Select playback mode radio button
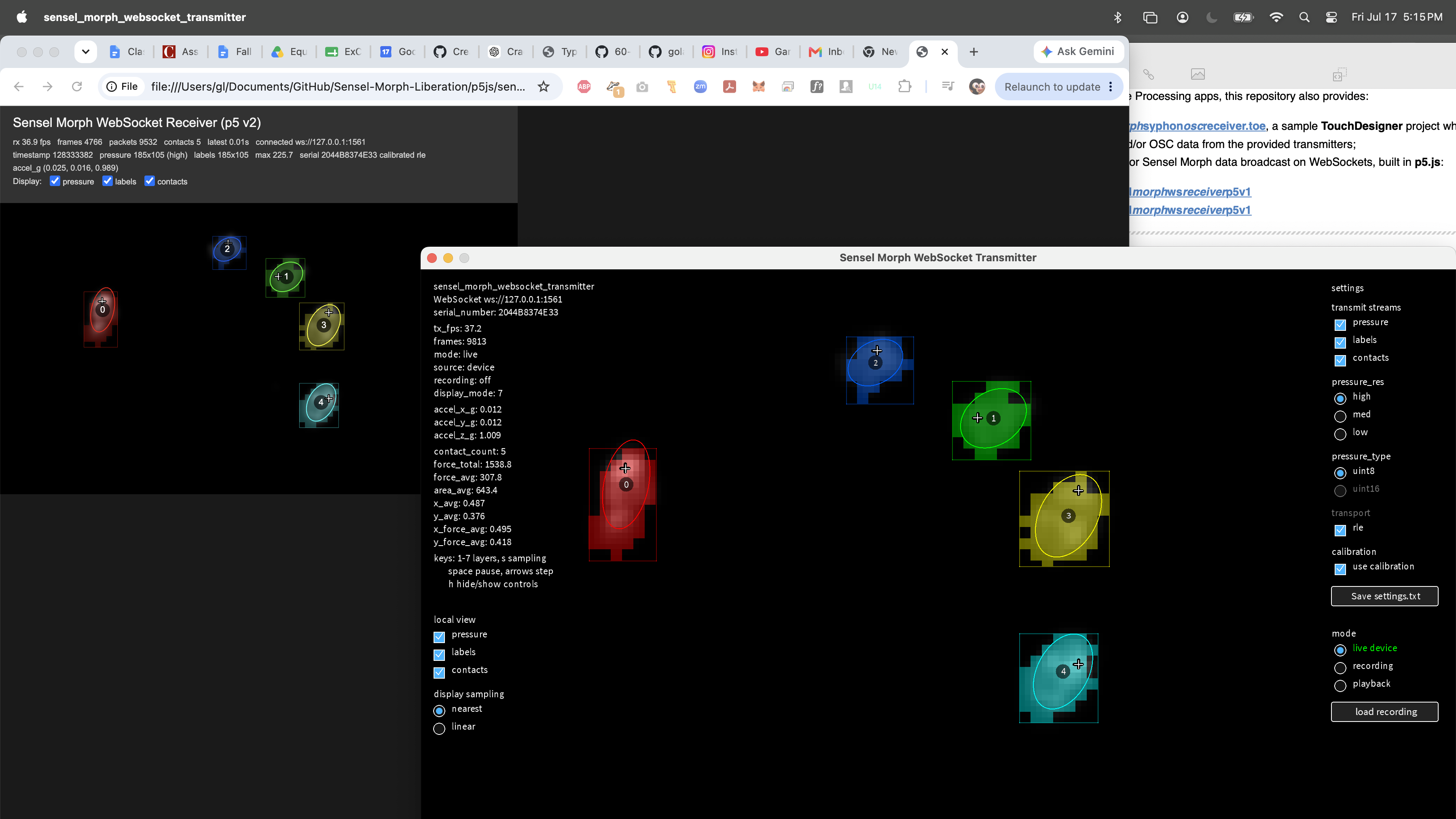The height and width of the screenshot is (819, 1456). click(x=1340, y=686)
